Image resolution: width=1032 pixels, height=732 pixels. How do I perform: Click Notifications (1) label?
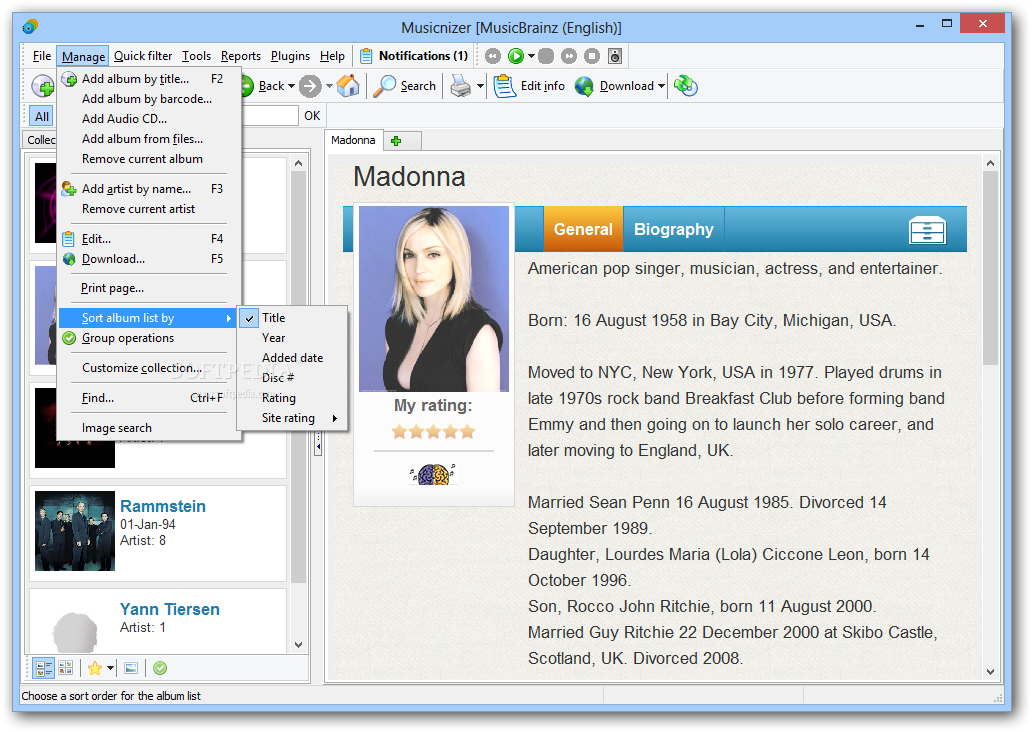tap(423, 56)
